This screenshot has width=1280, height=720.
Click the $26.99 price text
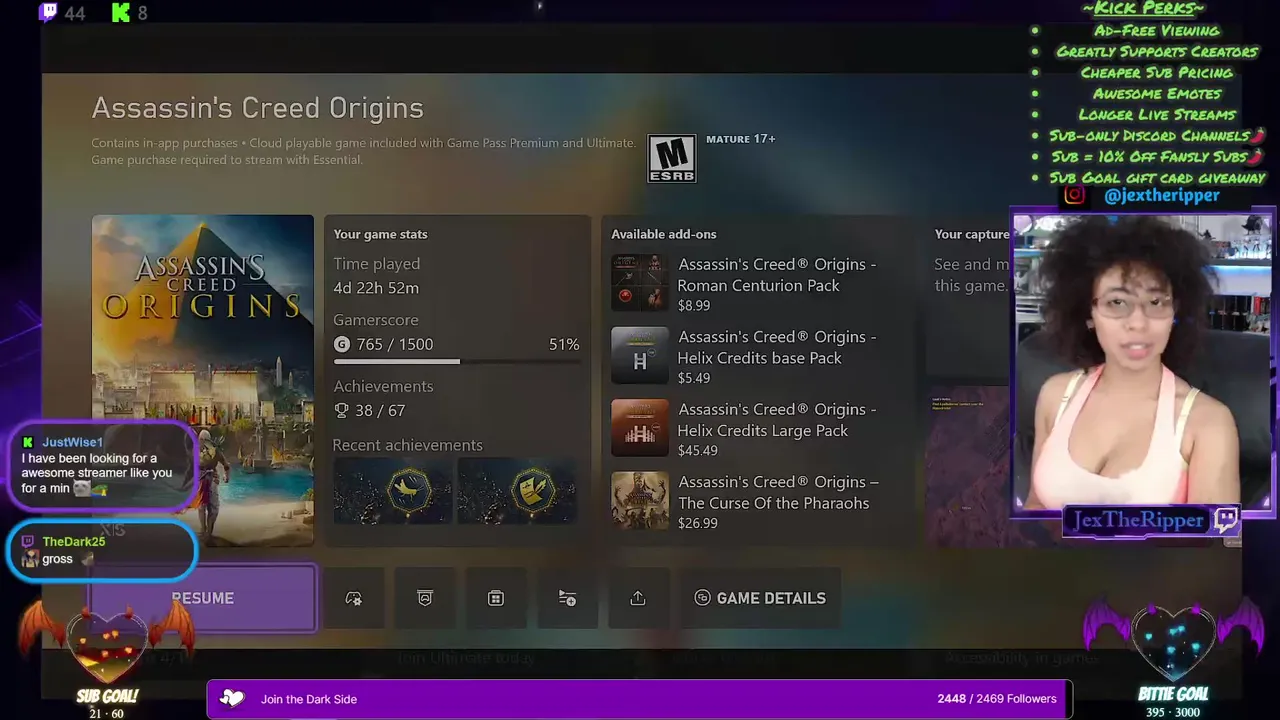[697, 523]
